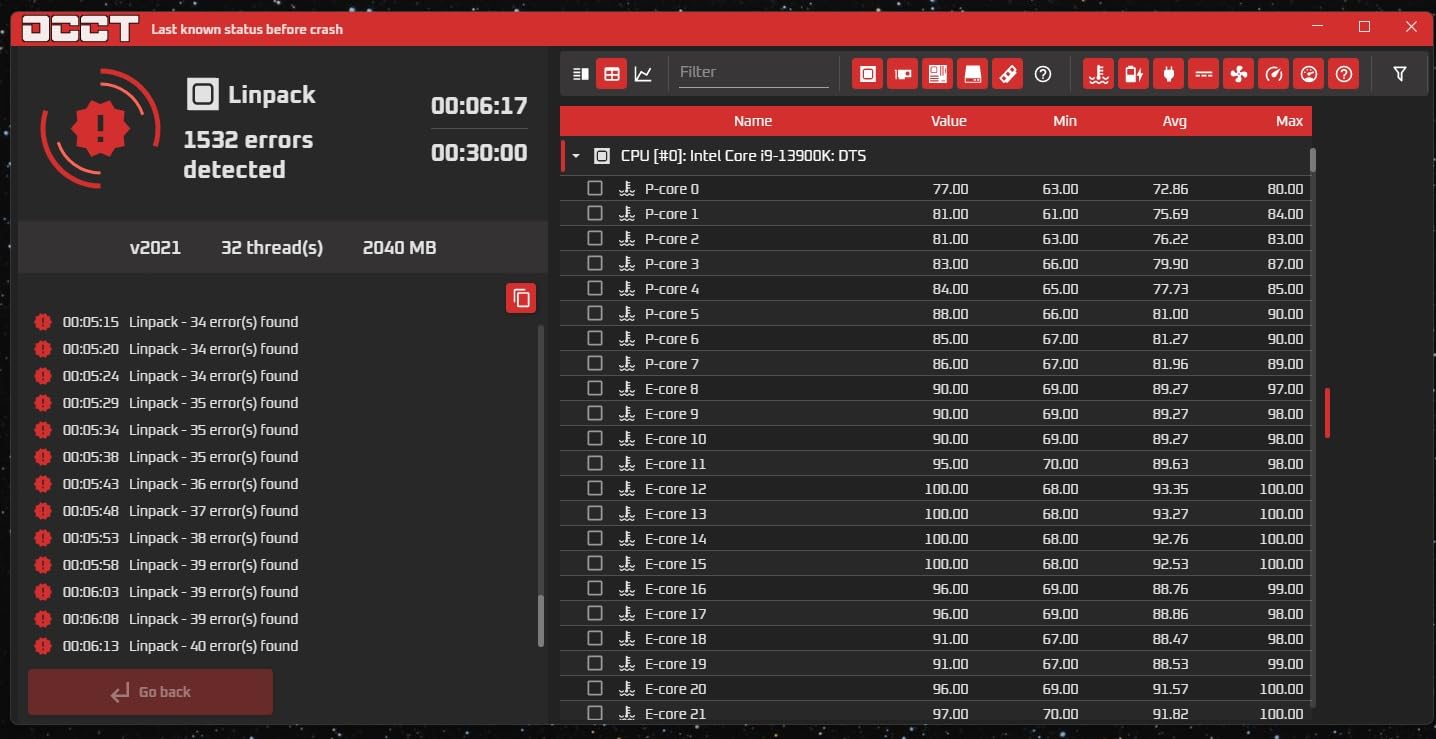The image size is (1436, 739).
Task: Sort by the Name column header
Action: click(x=753, y=121)
